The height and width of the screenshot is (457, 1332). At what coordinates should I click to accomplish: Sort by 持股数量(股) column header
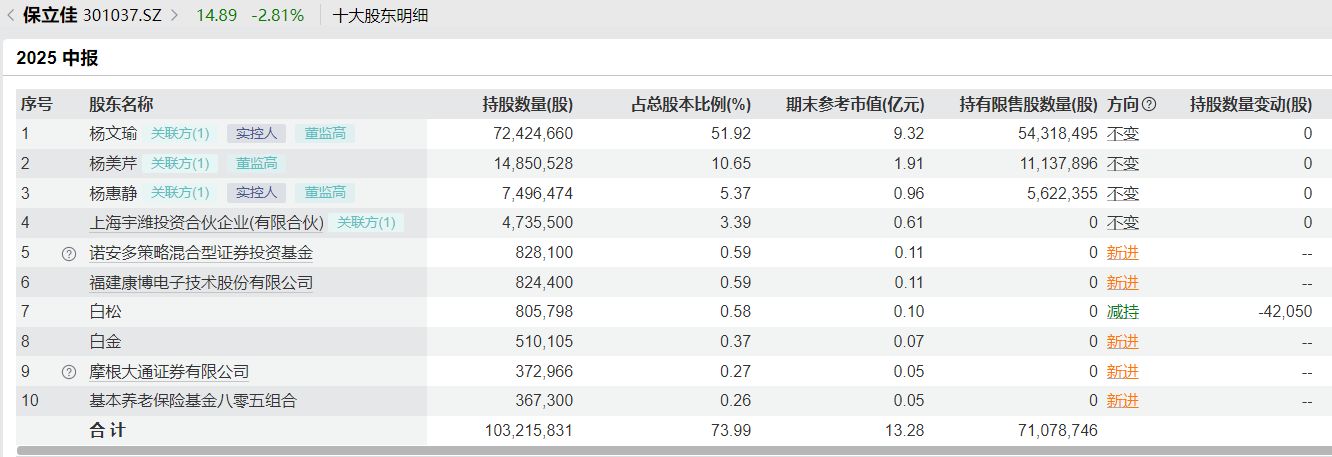527,104
